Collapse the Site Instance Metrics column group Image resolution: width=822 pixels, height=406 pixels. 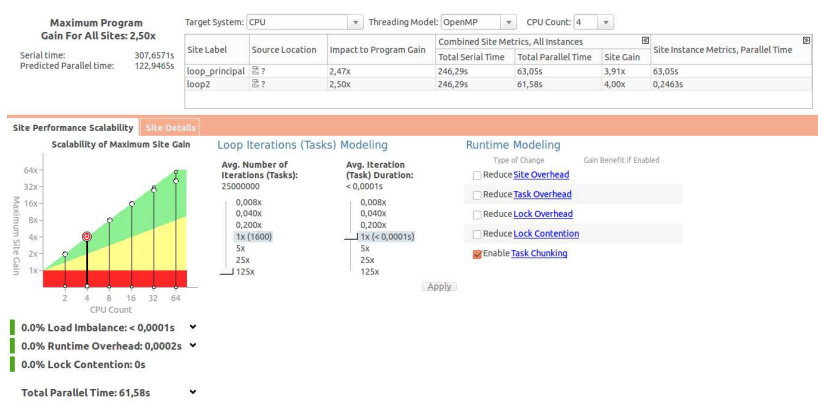[x=806, y=40]
